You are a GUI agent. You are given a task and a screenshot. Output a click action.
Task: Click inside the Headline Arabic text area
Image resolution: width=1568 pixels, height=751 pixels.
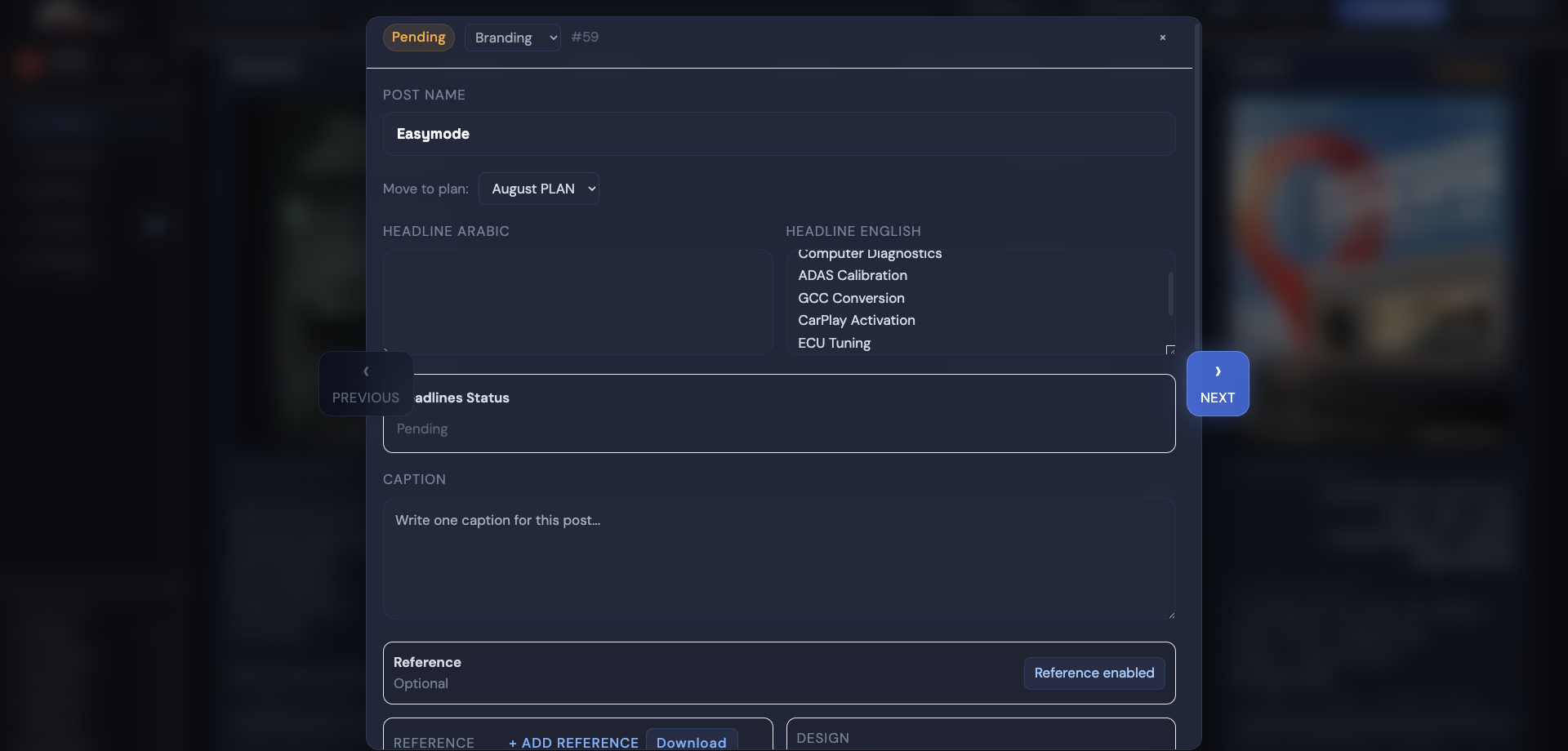click(577, 302)
